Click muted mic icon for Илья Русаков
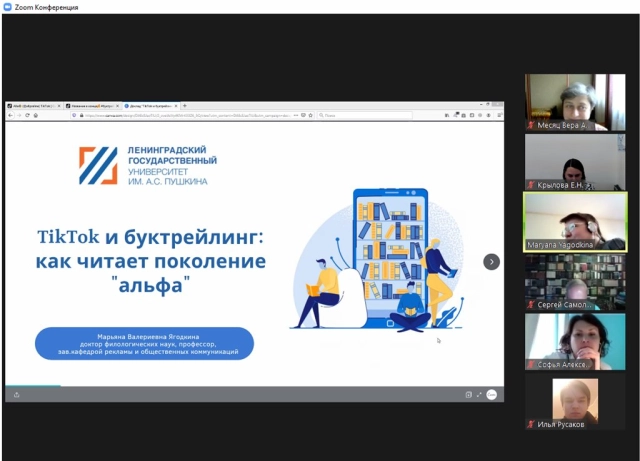 (x=531, y=424)
